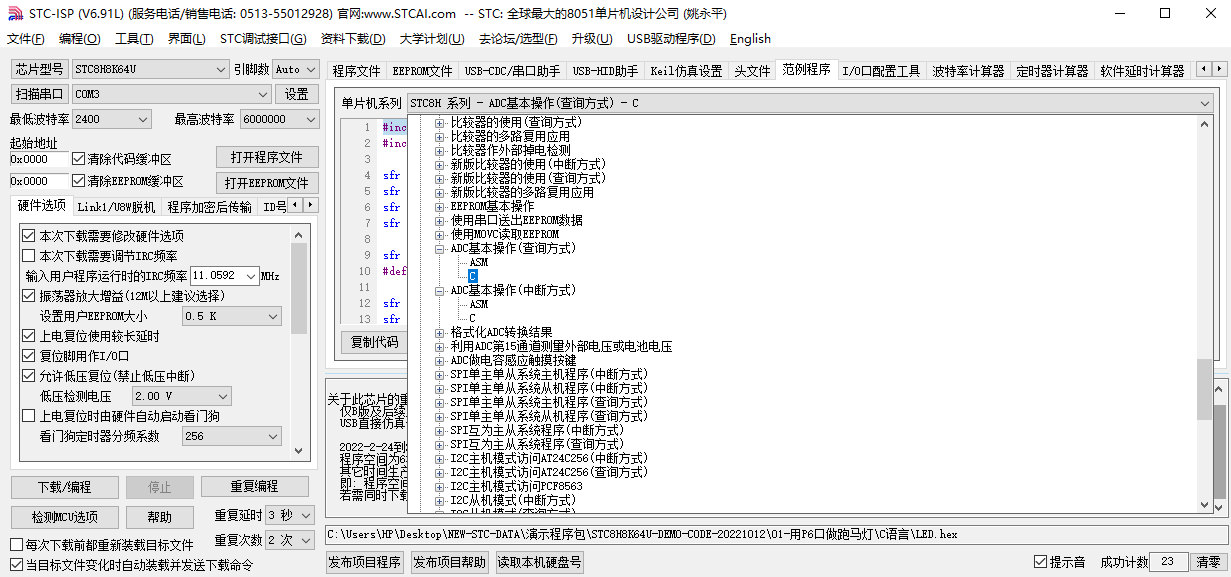Toggle 本次下载需要调节IRC频率 checkbox

[29, 256]
